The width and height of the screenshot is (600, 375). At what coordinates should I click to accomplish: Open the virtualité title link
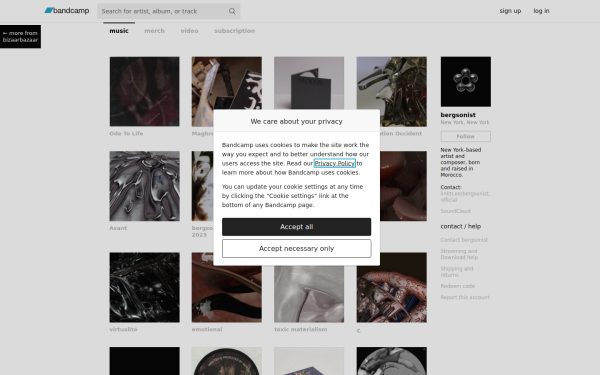point(123,329)
